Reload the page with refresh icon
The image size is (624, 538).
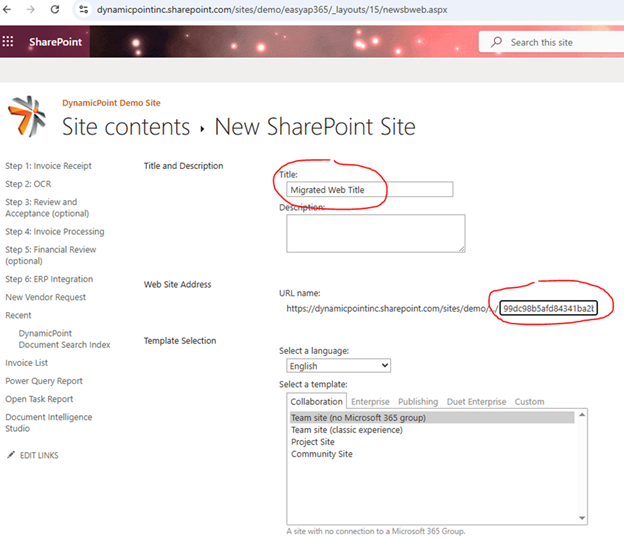tap(55, 10)
